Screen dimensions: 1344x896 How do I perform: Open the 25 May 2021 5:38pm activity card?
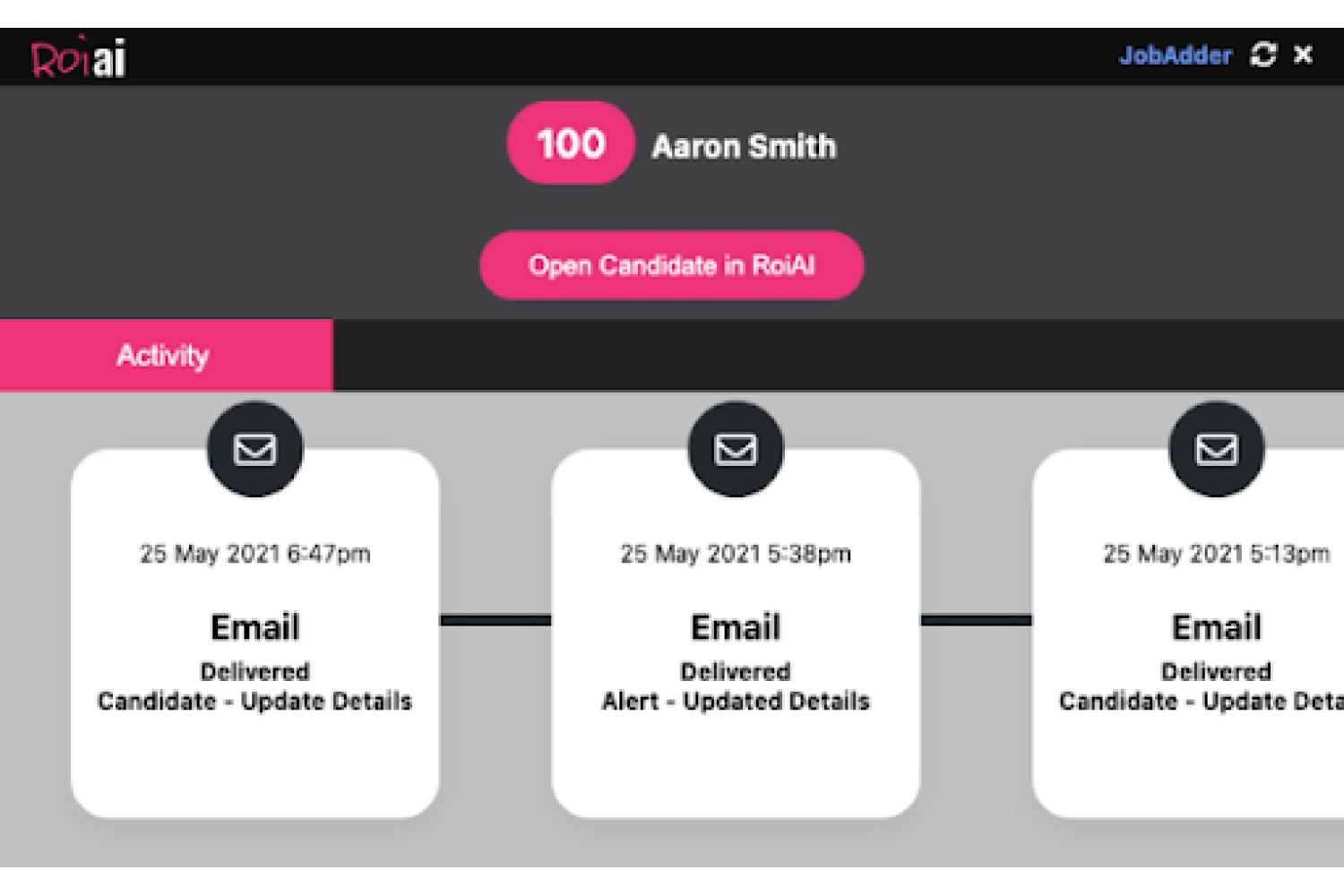pyautogui.click(x=736, y=633)
